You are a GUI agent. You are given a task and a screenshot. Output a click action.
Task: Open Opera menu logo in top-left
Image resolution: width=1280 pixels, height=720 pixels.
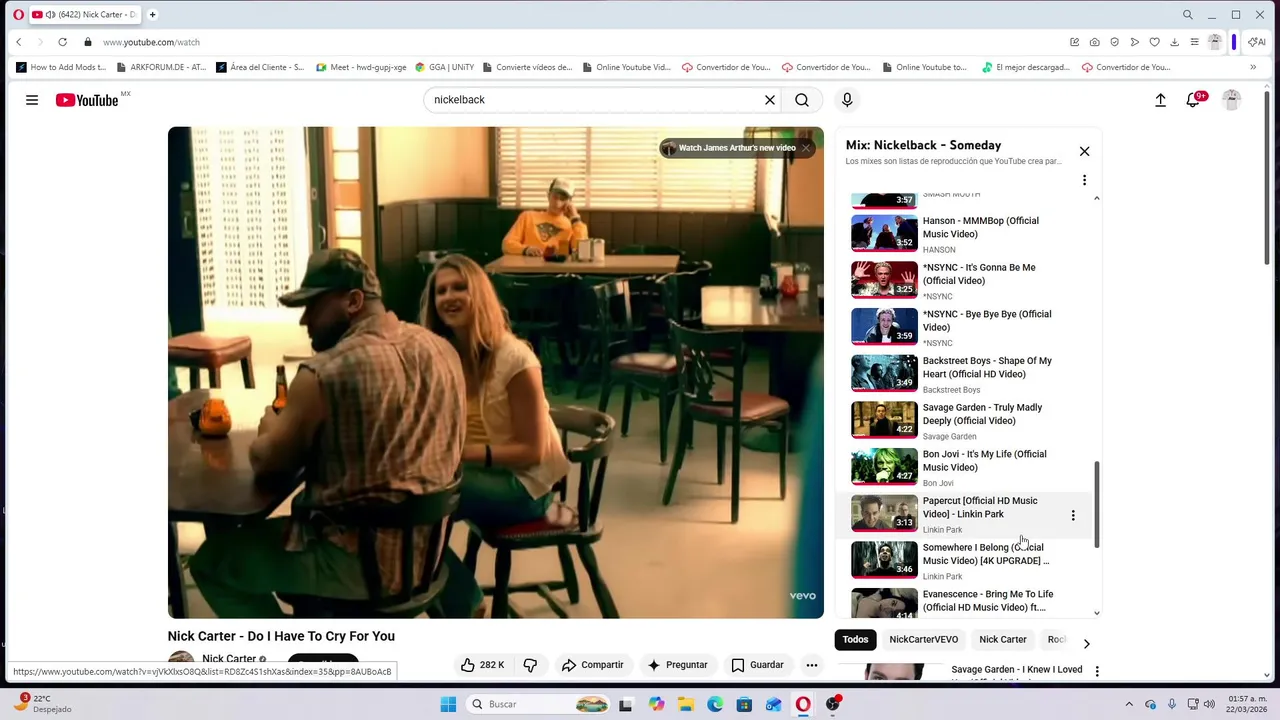coord(18,15)
